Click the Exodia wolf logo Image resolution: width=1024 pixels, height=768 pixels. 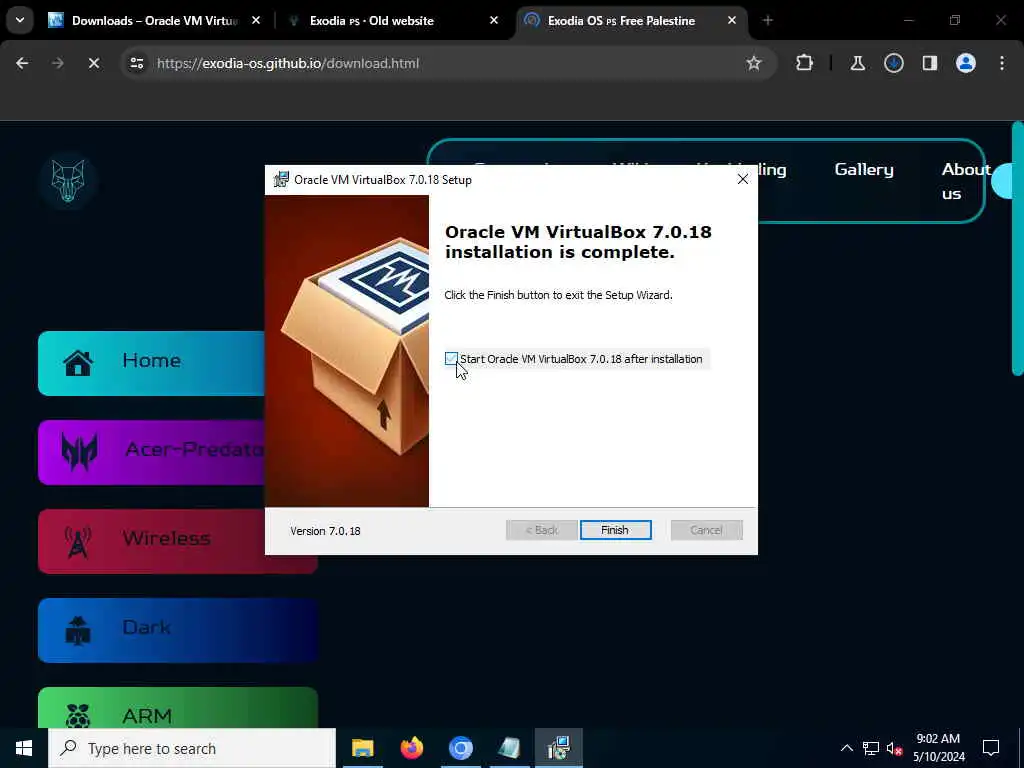click(68, 181)
